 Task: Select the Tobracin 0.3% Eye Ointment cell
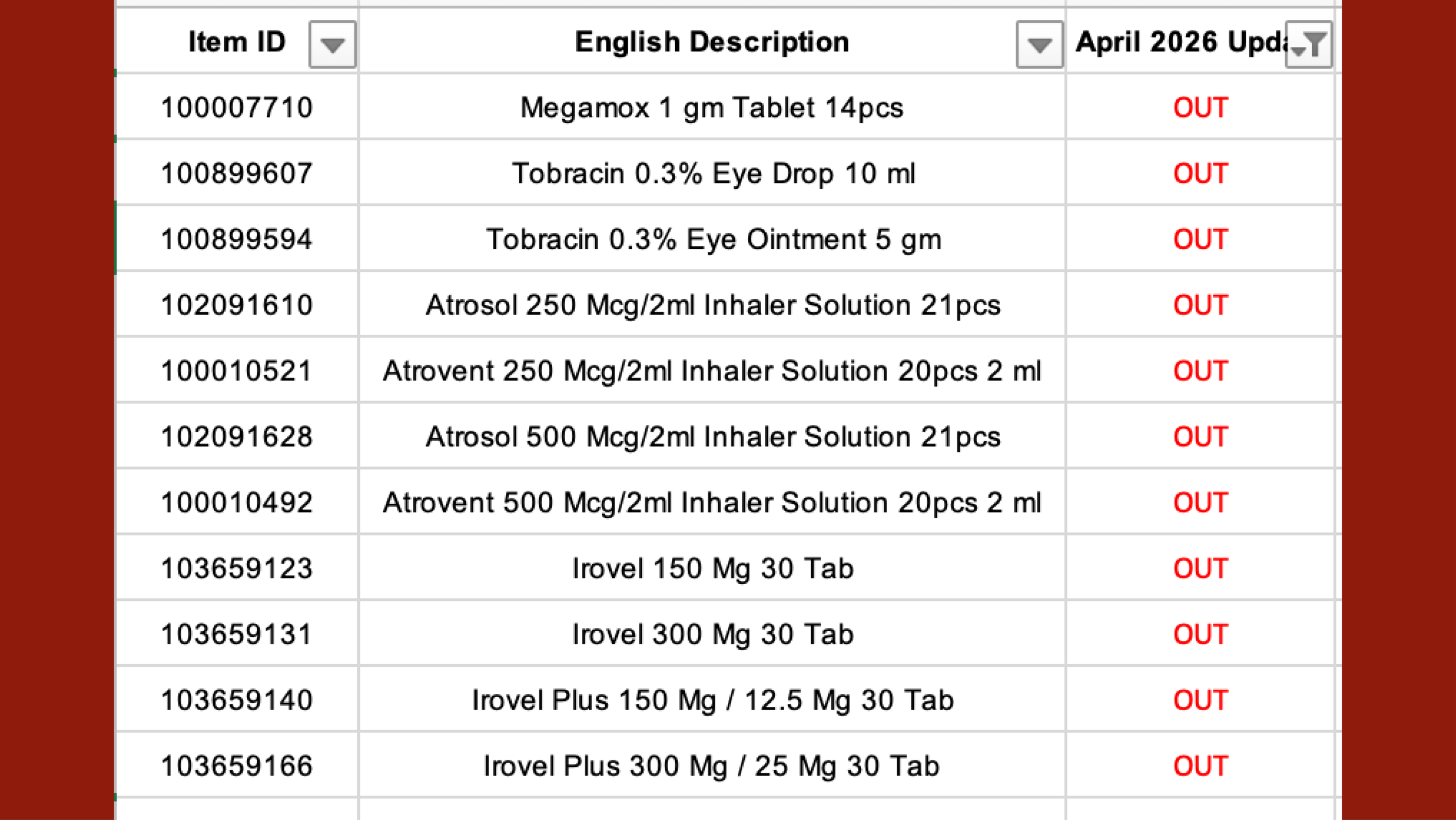click(713, 239)
